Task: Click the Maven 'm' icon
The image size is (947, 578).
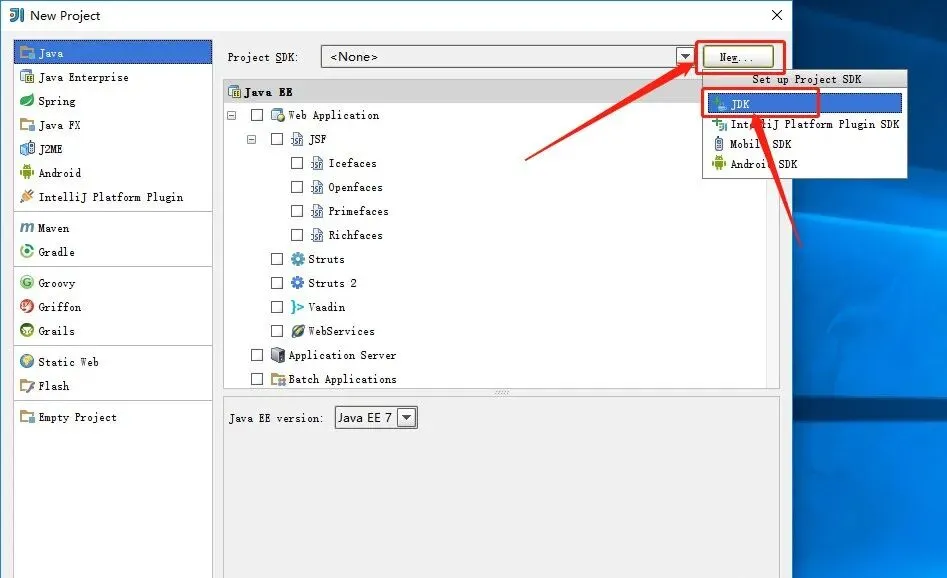Action: point(27,228)
